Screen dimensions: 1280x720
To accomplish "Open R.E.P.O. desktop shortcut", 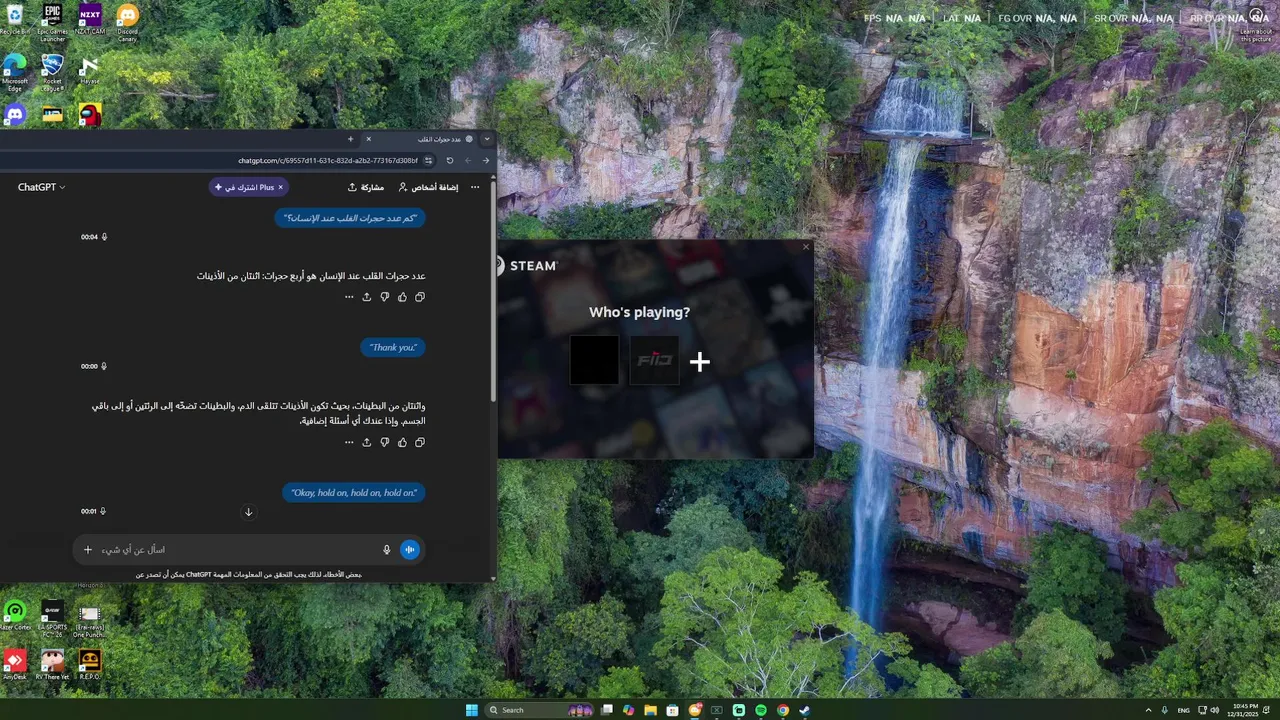I will pos(90,664).
